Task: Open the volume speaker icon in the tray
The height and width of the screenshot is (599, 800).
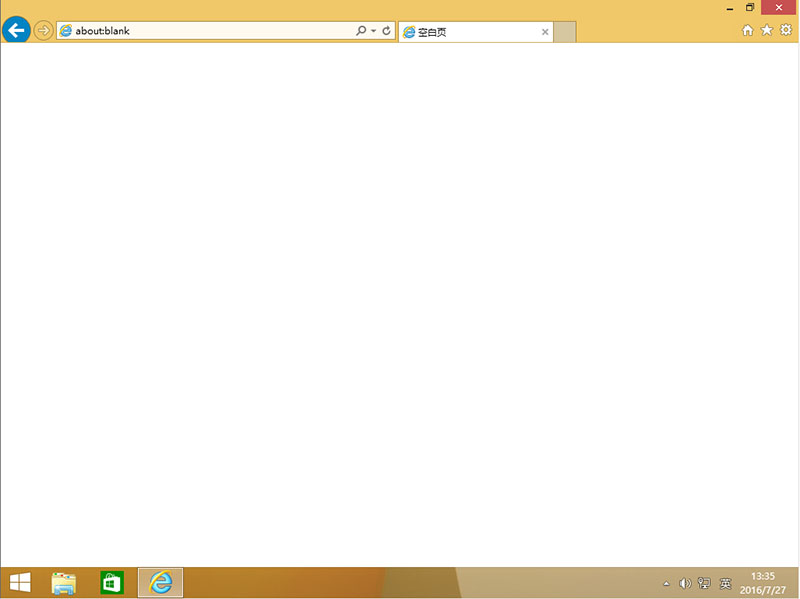Action: [685, 583]
